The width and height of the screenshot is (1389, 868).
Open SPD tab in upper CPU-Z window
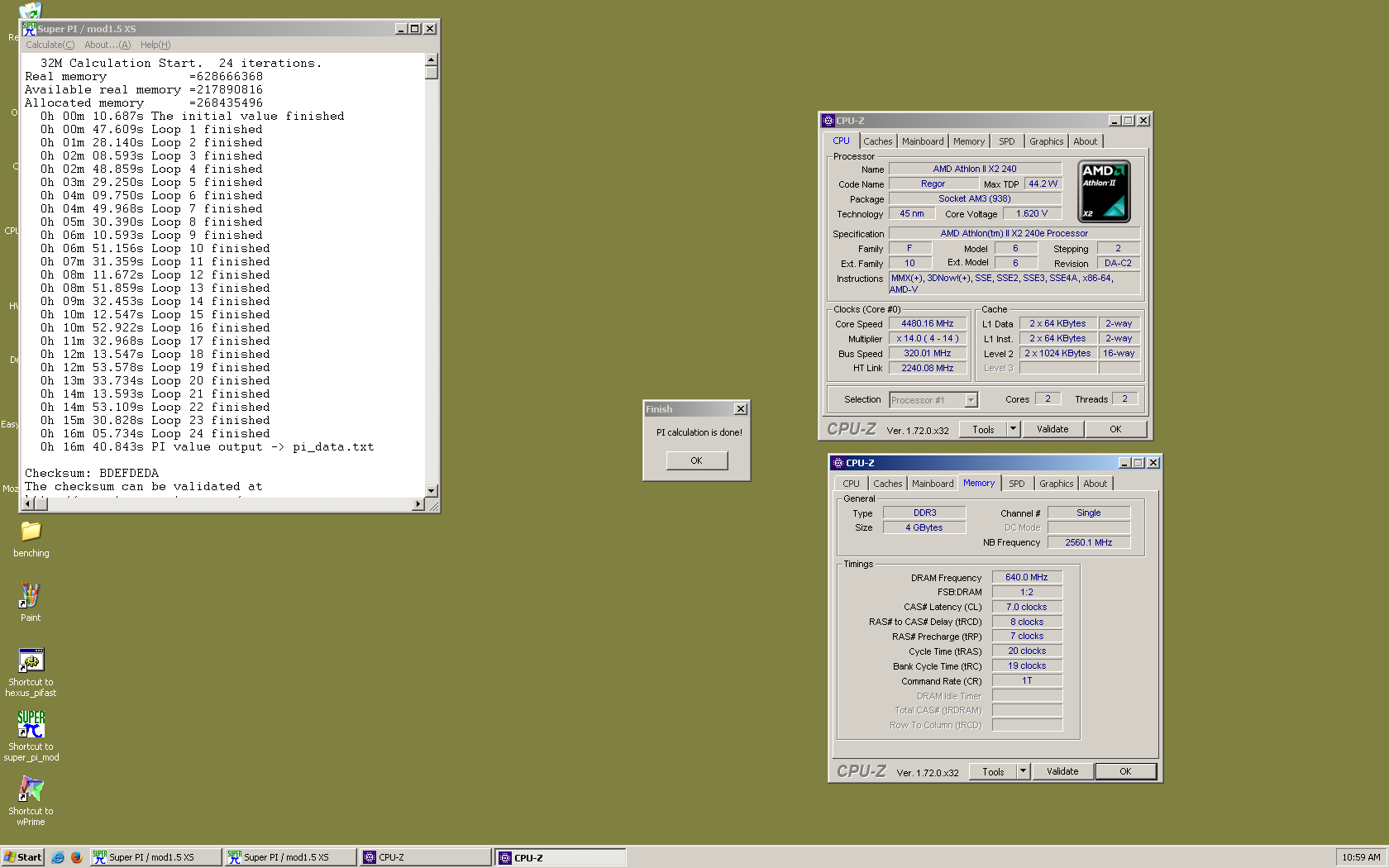1006,141
